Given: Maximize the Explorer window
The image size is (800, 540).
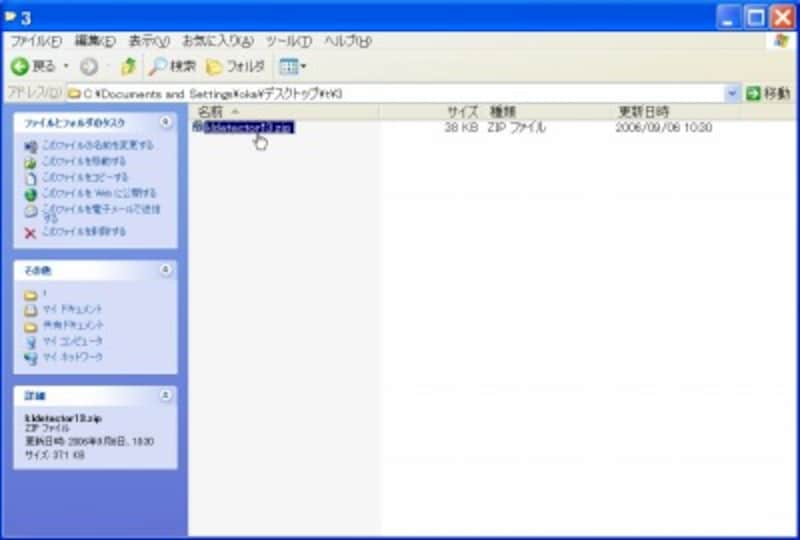Looking at the screenshot, I should point(756,18).
